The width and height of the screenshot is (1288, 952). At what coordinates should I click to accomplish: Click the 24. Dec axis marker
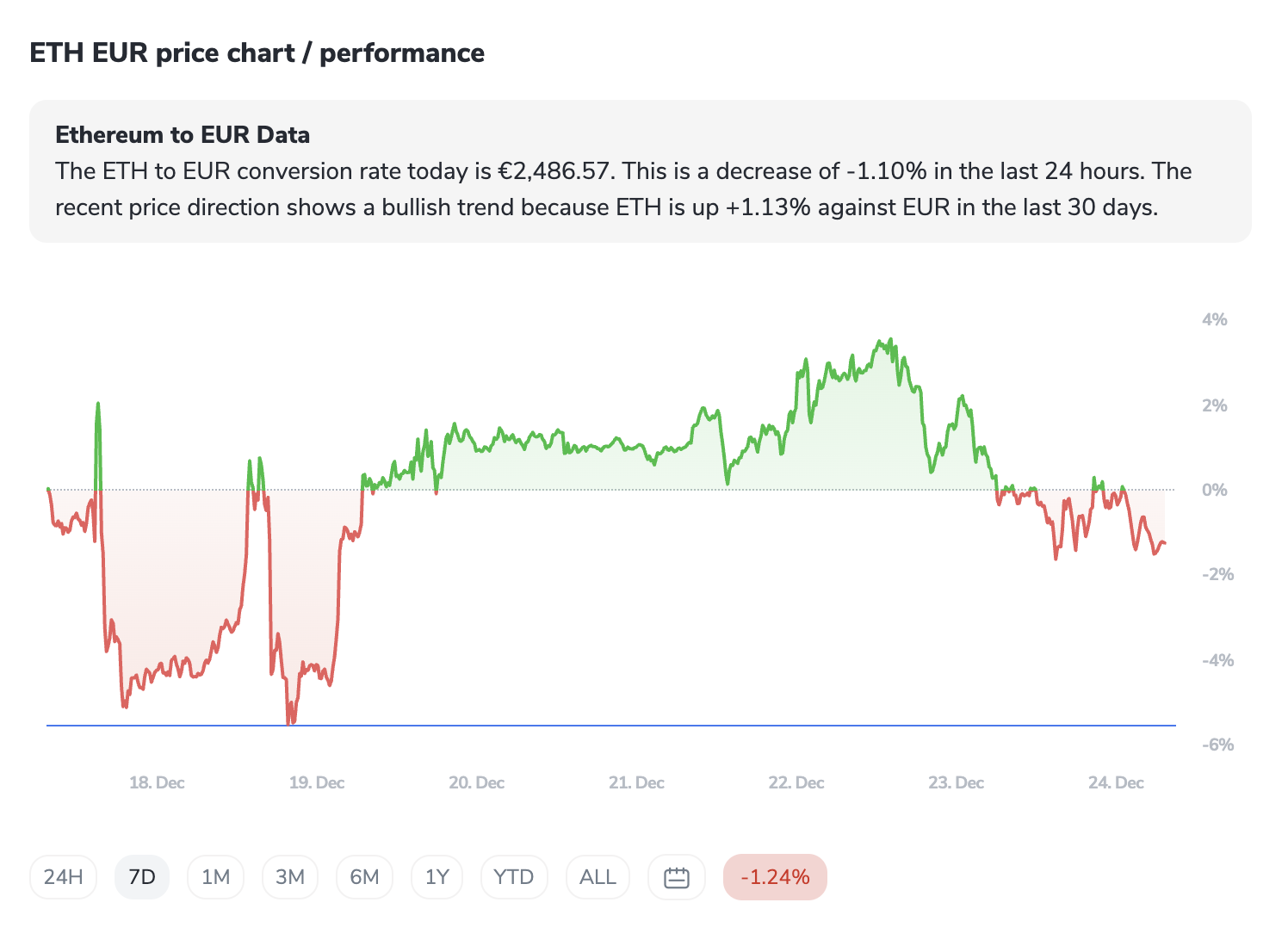1116,782
